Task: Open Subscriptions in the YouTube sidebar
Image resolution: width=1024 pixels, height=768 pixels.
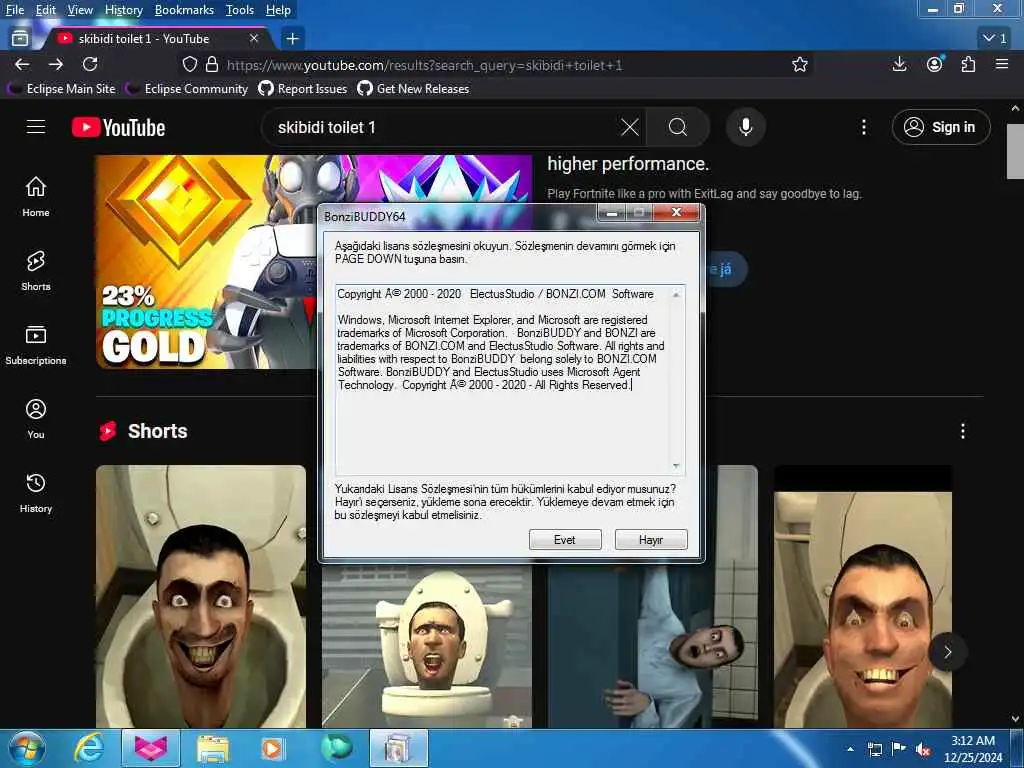Action: (36, 345)
